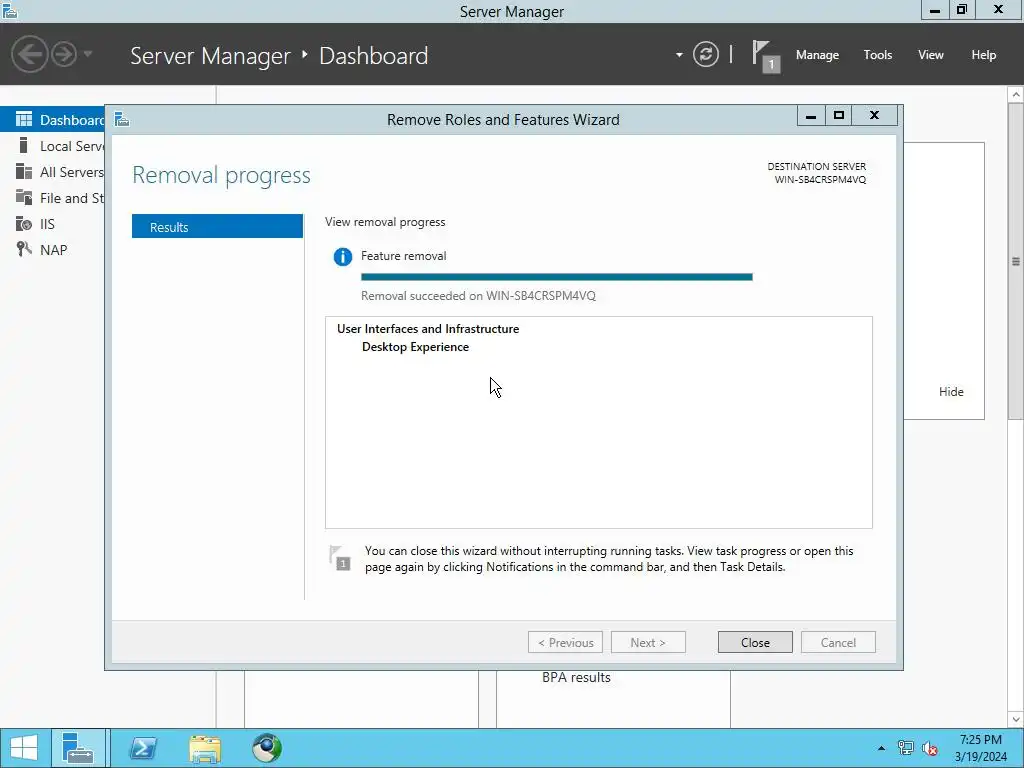This screenshot has height=768, width=1024.
Task: Click the muted volume tray icon
Action: [x=930, y=748]
